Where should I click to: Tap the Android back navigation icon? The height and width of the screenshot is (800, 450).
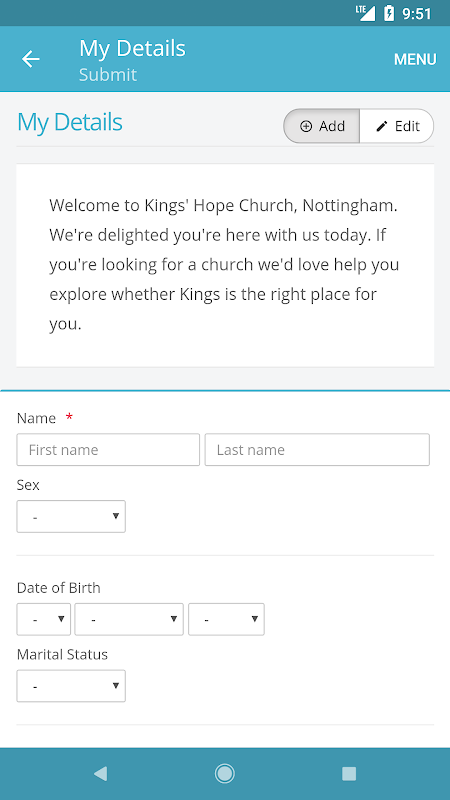101,774
